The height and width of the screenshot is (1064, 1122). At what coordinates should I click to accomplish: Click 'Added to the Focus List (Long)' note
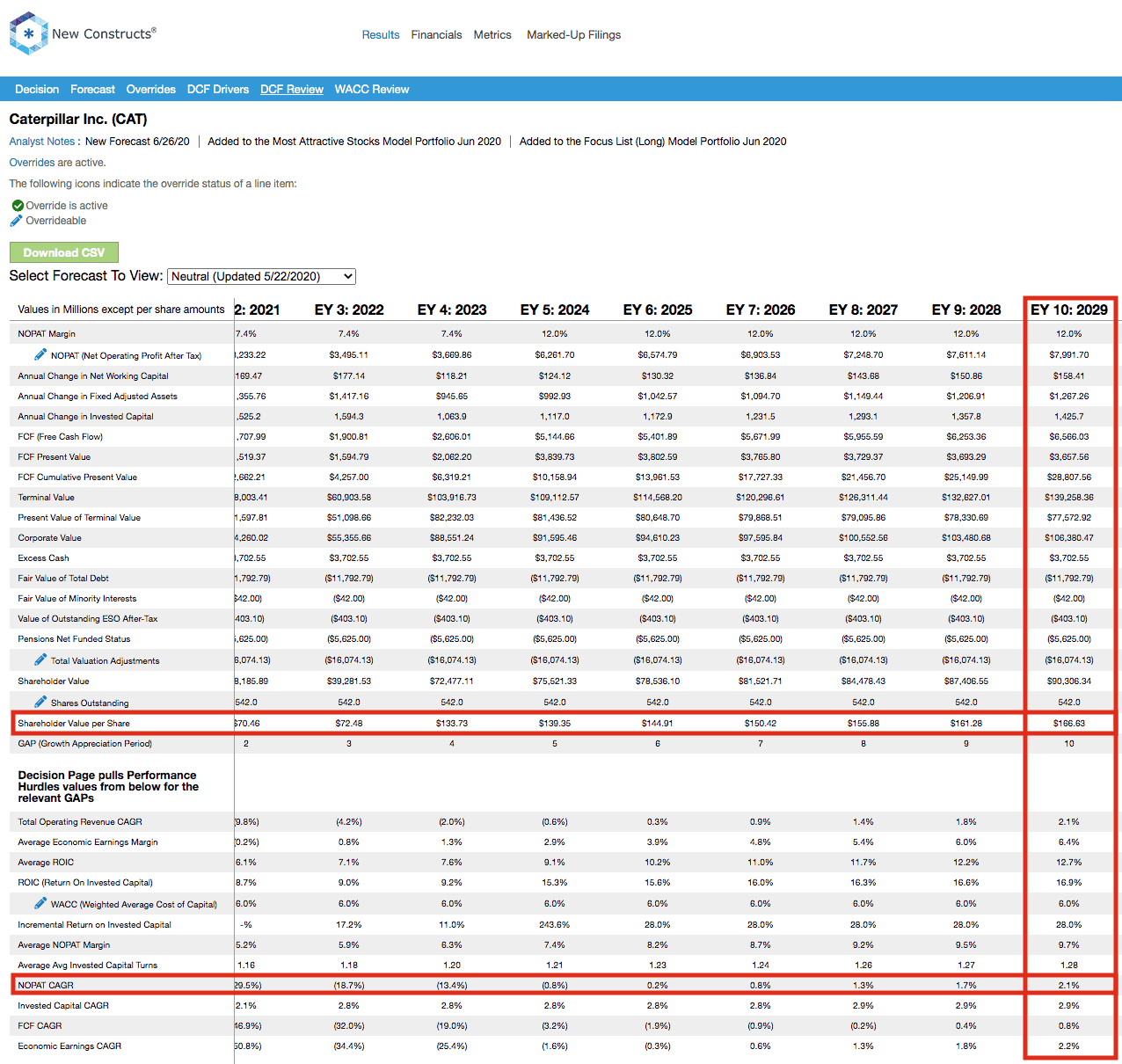tap(652, 142)
